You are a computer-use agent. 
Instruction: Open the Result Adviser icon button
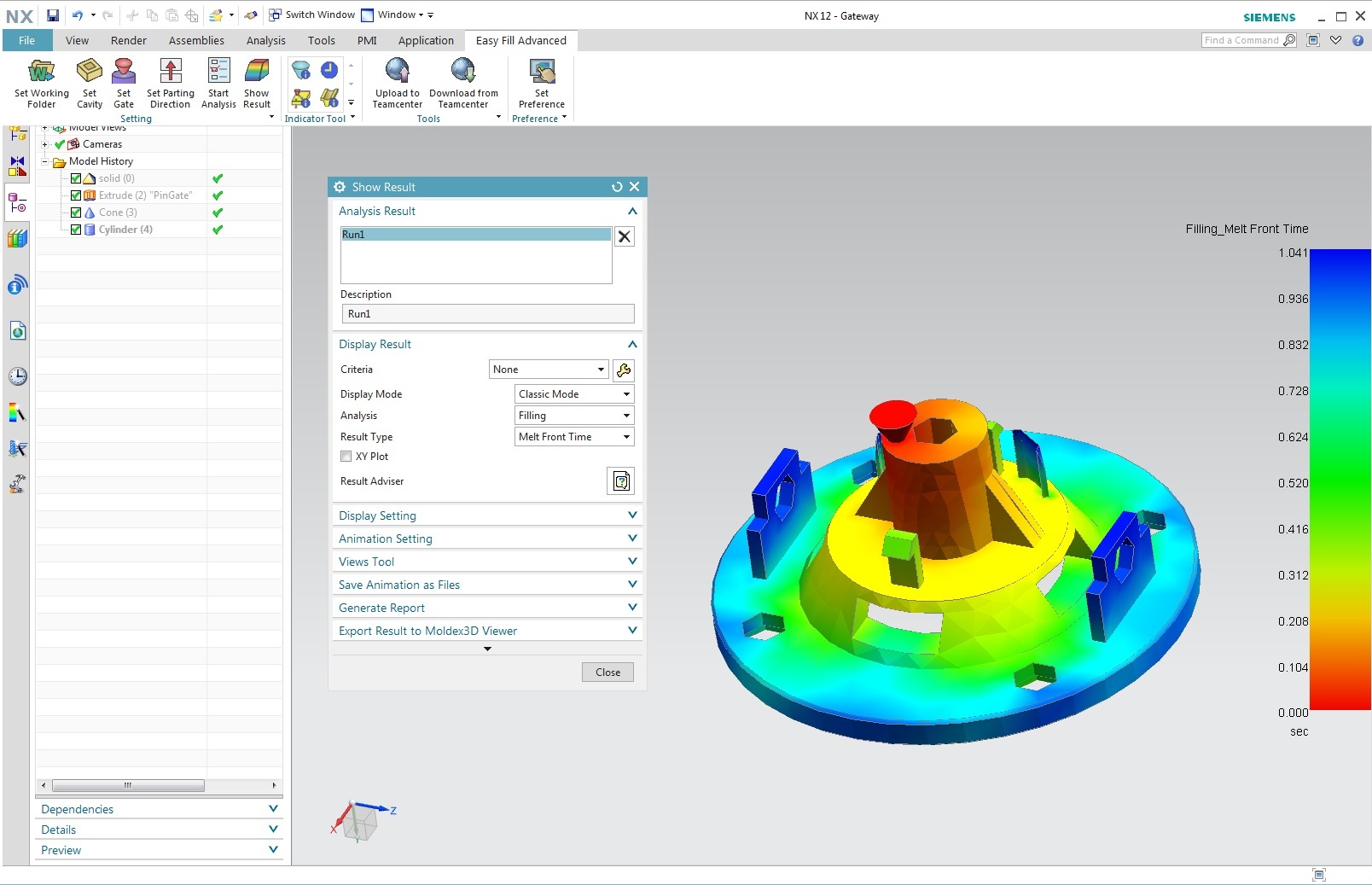pyautogui.click(x=621, y=481)
